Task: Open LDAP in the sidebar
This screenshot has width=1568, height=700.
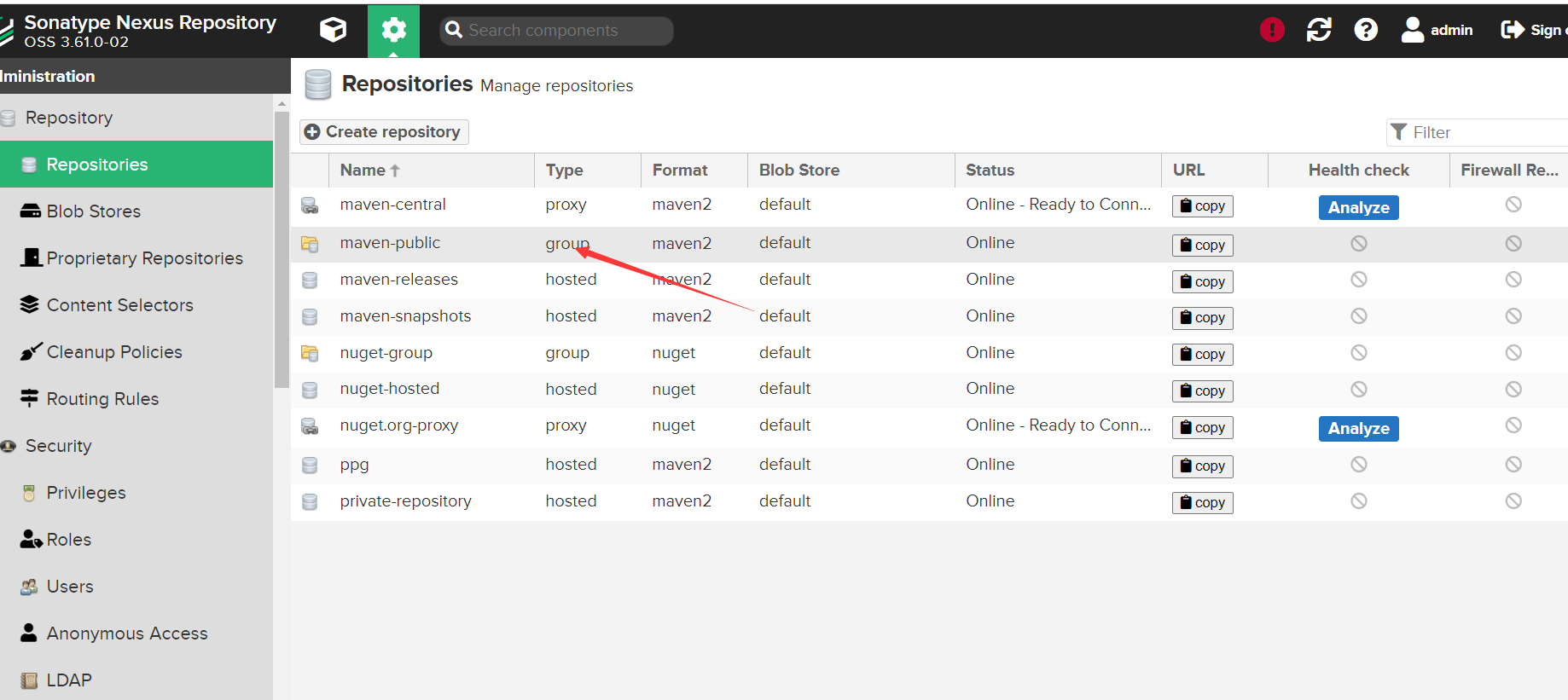Action: [x=136, y=680]
